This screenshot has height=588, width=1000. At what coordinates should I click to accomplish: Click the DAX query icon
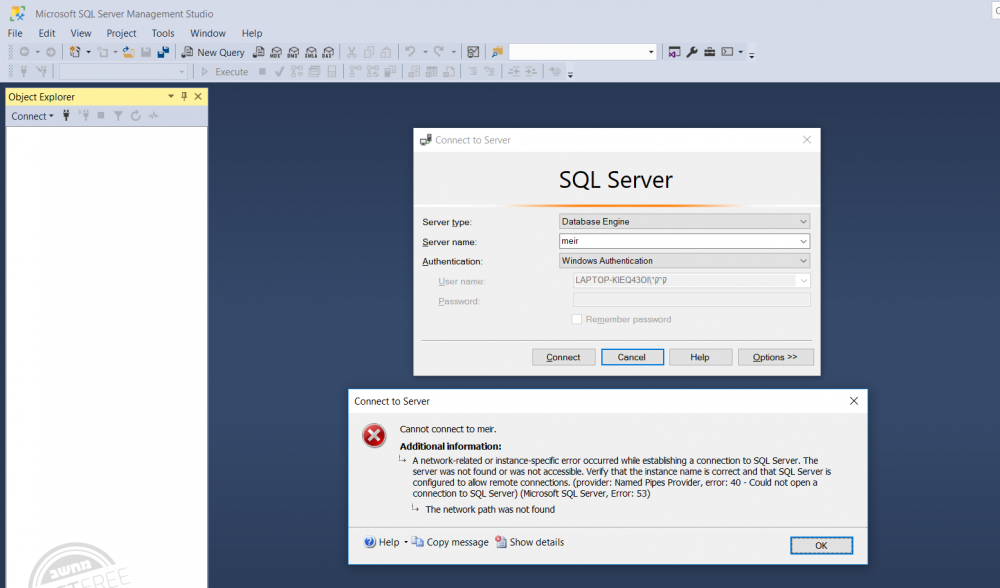pyautogui.click(x=328, y=52)
